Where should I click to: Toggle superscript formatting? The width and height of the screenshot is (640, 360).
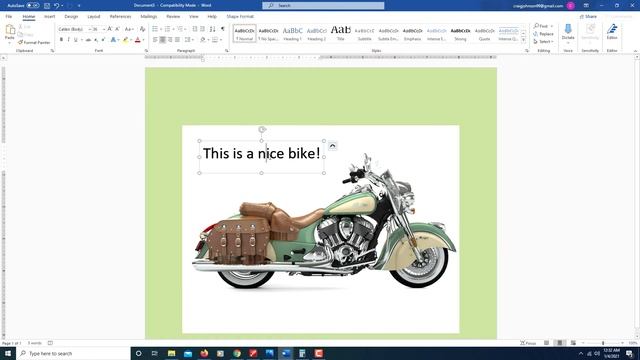(x=103, y=40)
